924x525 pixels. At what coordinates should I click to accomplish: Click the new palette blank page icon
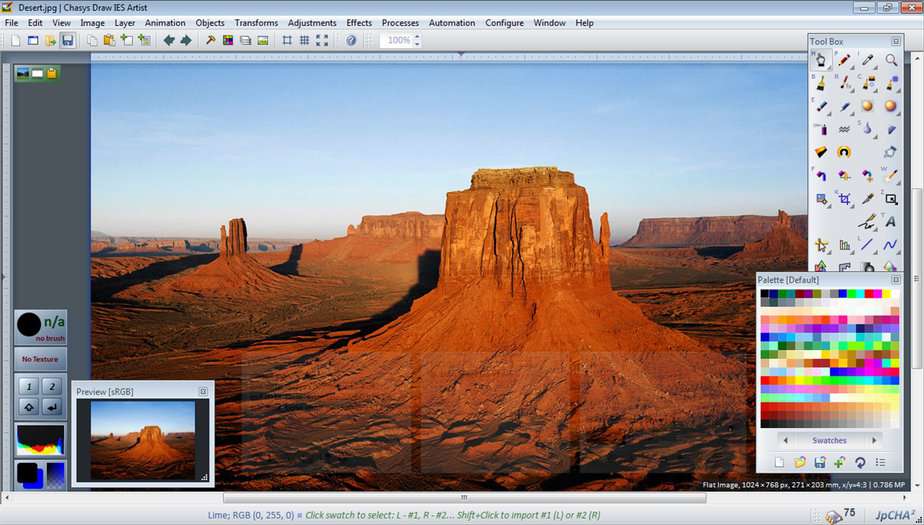tap(779, 463)
